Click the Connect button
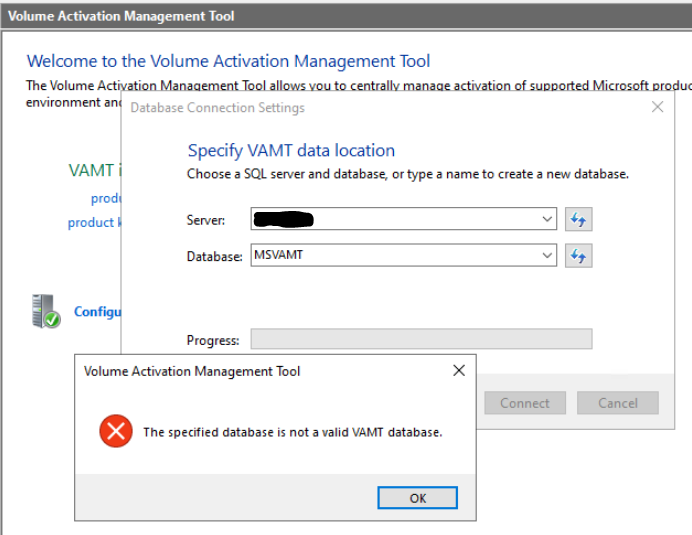 click(x=525, y=403)
